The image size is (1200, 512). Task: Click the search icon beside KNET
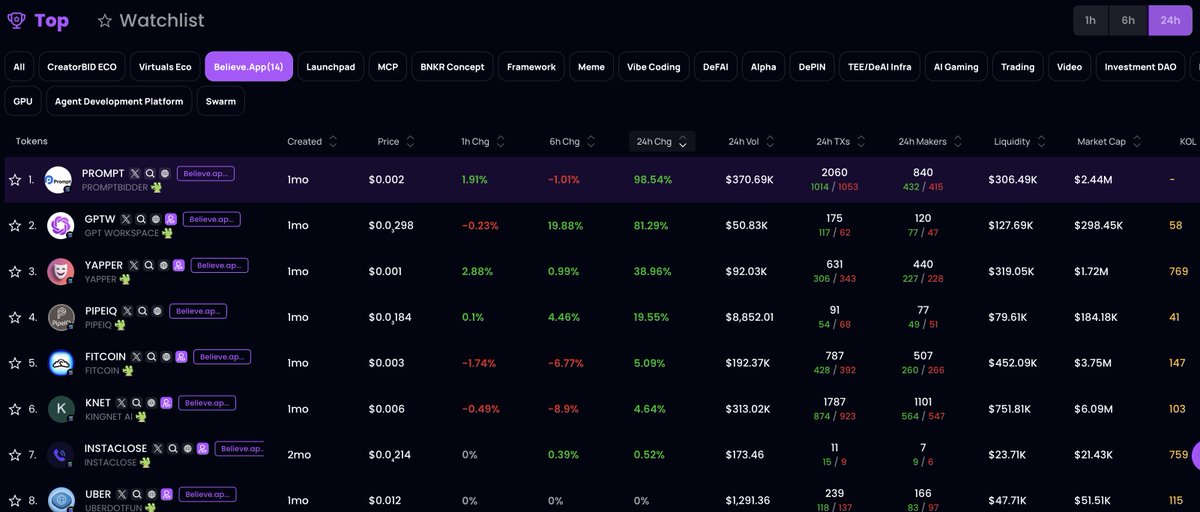coord(136,403)
